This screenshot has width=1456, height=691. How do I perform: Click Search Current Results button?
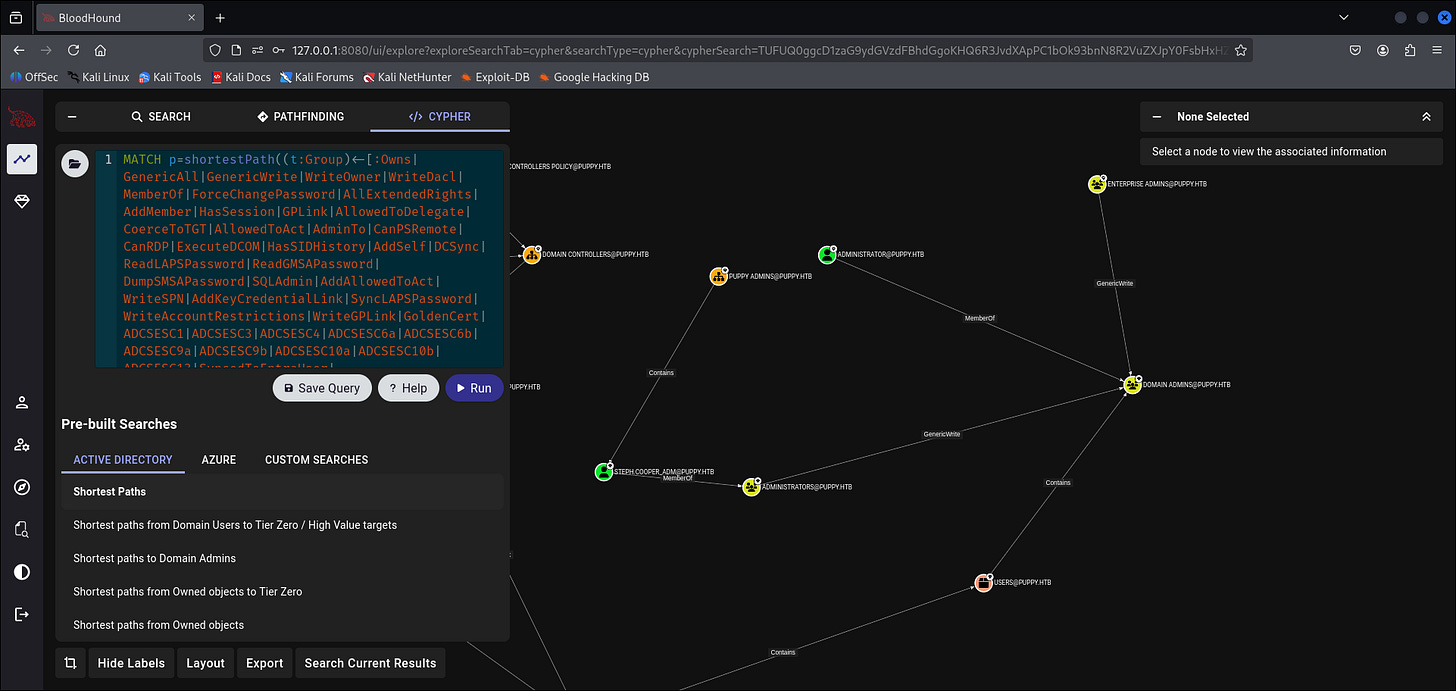click(371, 663)
